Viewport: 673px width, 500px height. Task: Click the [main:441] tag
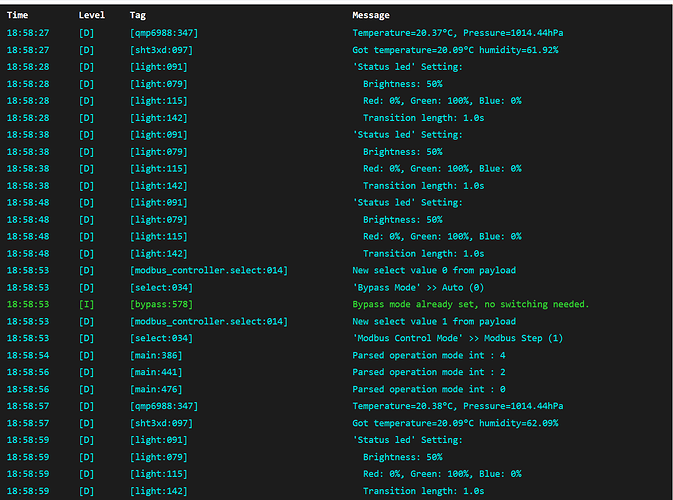point(155,372)
